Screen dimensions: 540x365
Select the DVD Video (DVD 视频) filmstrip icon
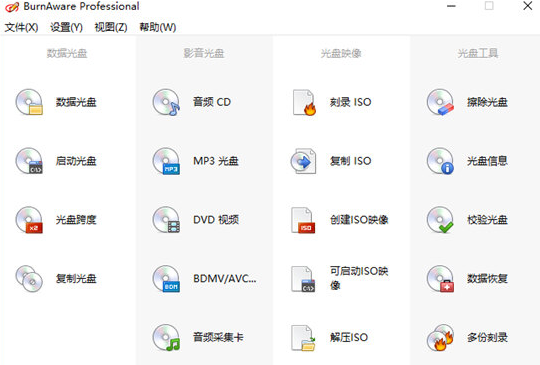click(166, 220)
